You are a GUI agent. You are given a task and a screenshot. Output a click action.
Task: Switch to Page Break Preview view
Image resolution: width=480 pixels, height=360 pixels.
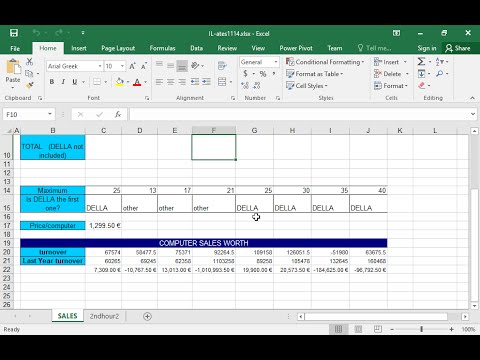coord(378,329)
